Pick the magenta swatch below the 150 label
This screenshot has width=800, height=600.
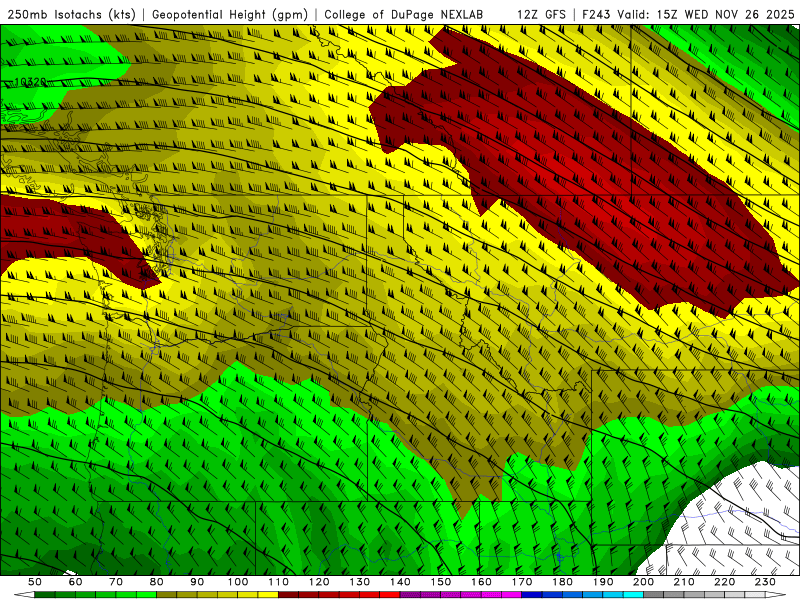point(451,595)
